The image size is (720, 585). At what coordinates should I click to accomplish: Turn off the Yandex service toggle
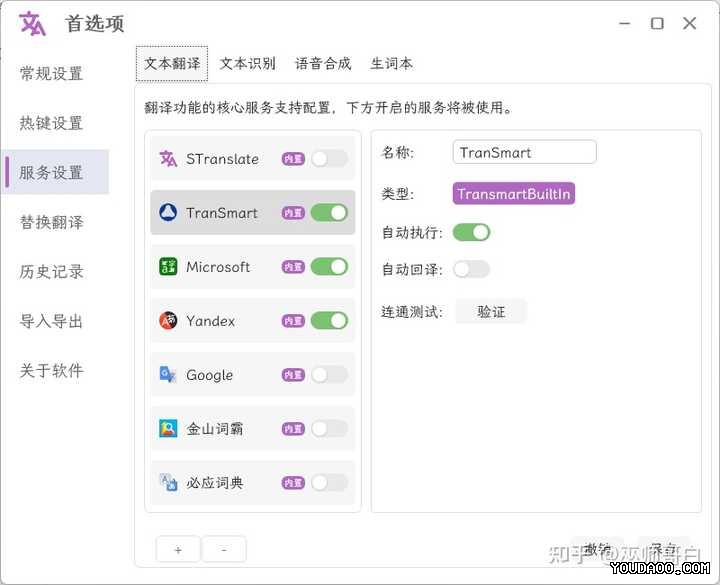tap(329, 321)
